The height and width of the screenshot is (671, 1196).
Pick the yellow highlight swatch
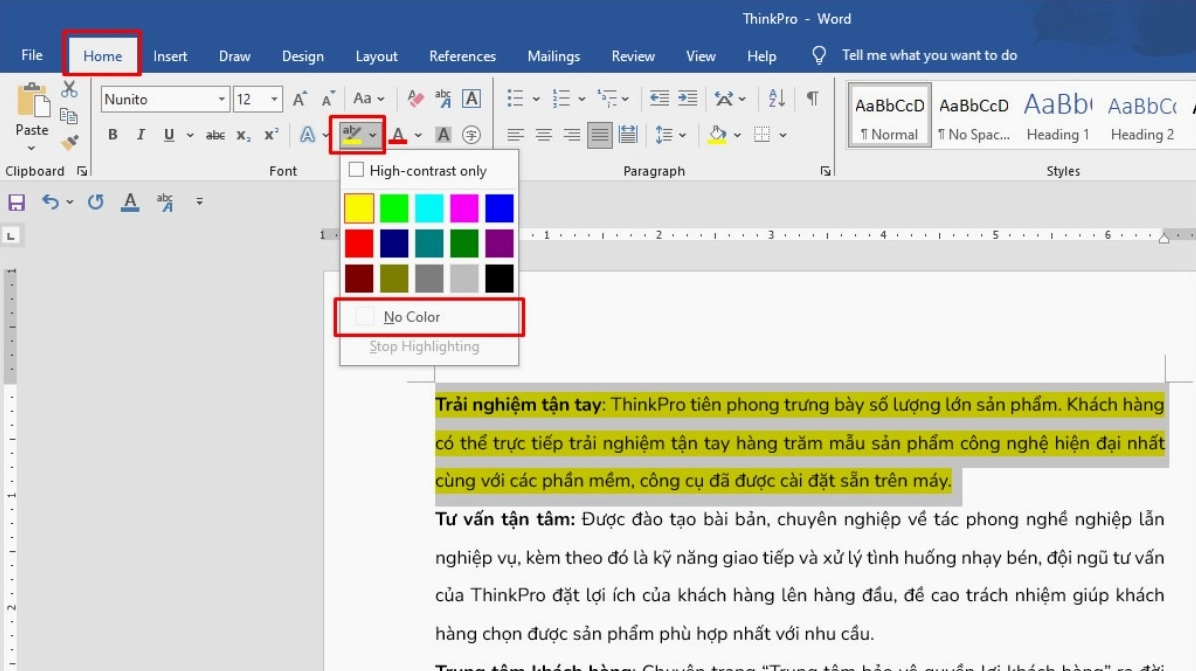click(x=359, y=208)
